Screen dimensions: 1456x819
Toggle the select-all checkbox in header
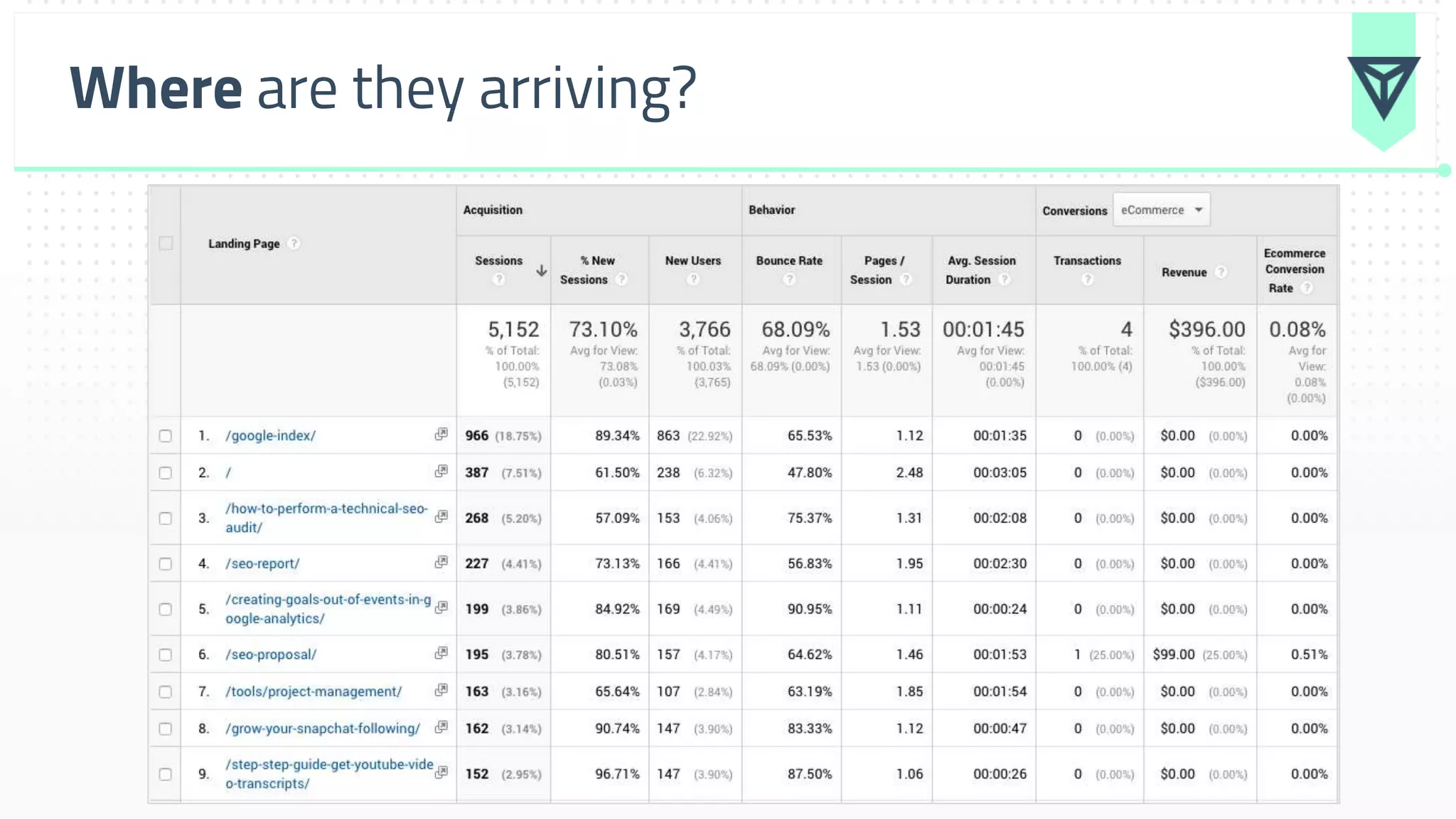(x=166, y=244)
